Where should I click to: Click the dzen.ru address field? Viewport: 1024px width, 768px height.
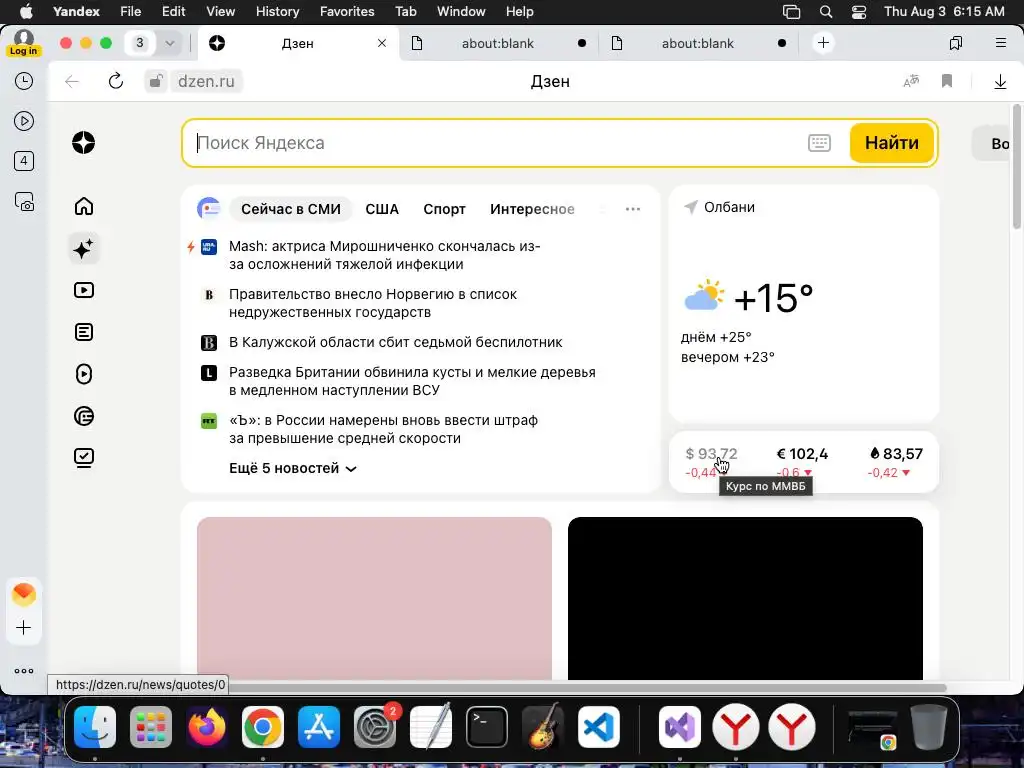pos(206,81)
